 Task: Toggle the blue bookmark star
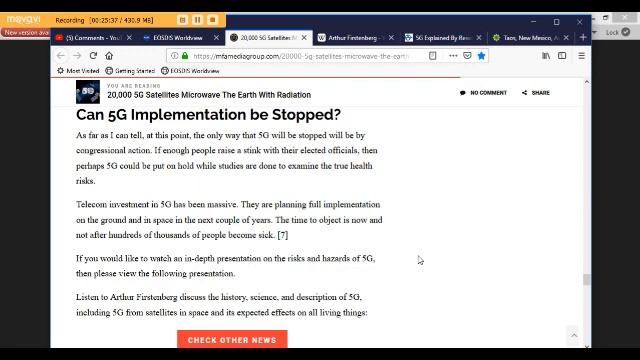[481, 56]
